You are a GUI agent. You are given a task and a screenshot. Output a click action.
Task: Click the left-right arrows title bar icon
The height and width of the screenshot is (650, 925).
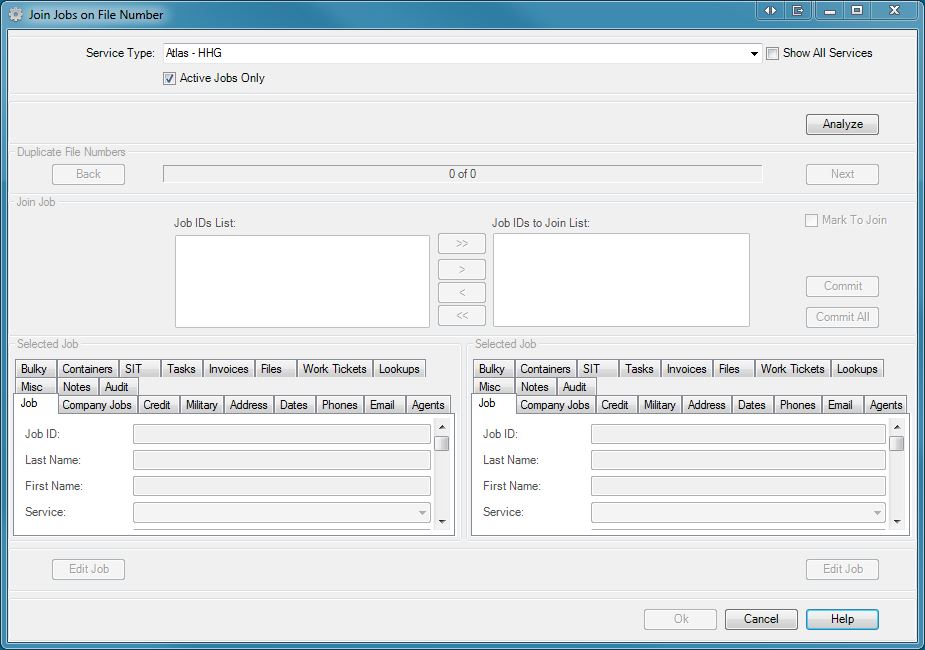point(770,11)
